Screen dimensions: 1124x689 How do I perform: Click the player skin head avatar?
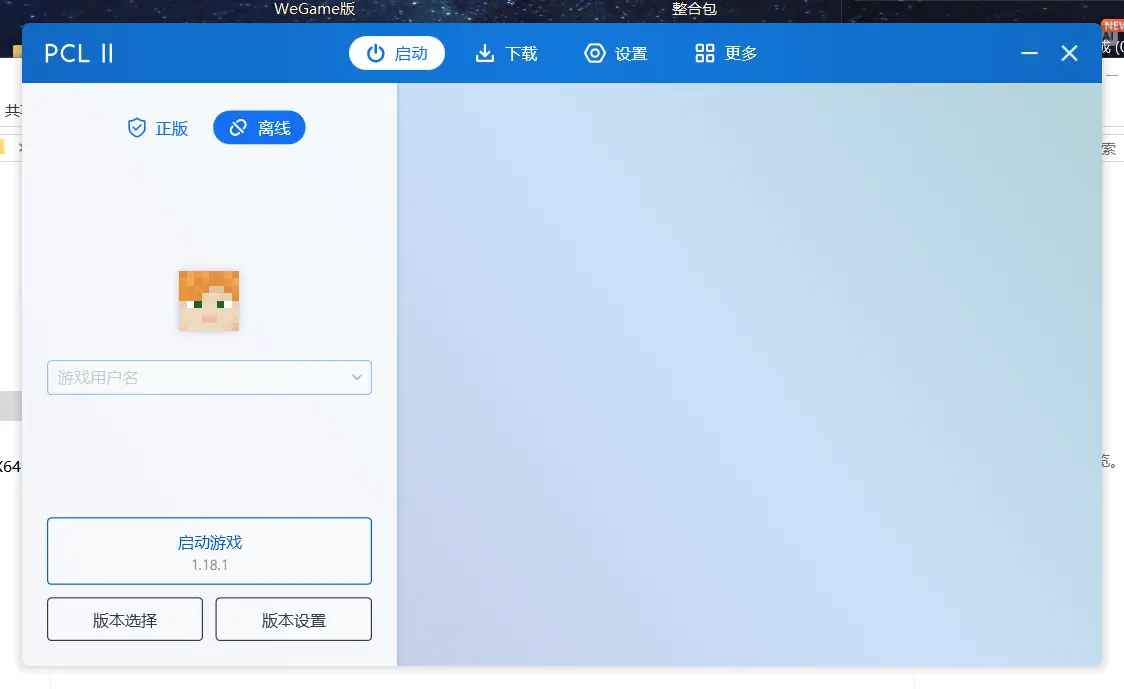click(x=209, y=300)
